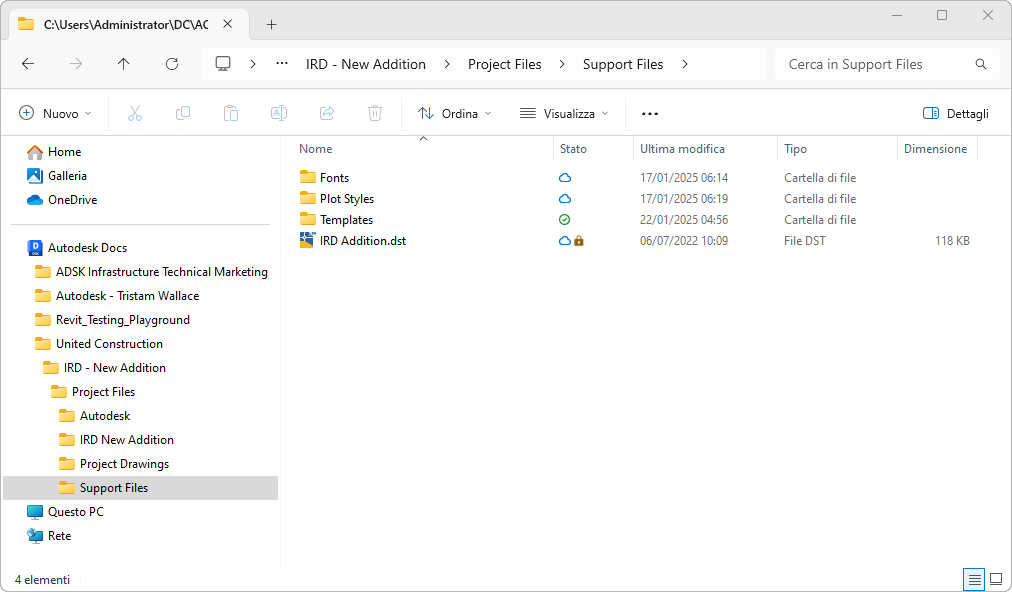The height and width of the screenshot is (592, 1012).
Task: Select the IRD Addition.dst file
Action: [x=362, y=241]
